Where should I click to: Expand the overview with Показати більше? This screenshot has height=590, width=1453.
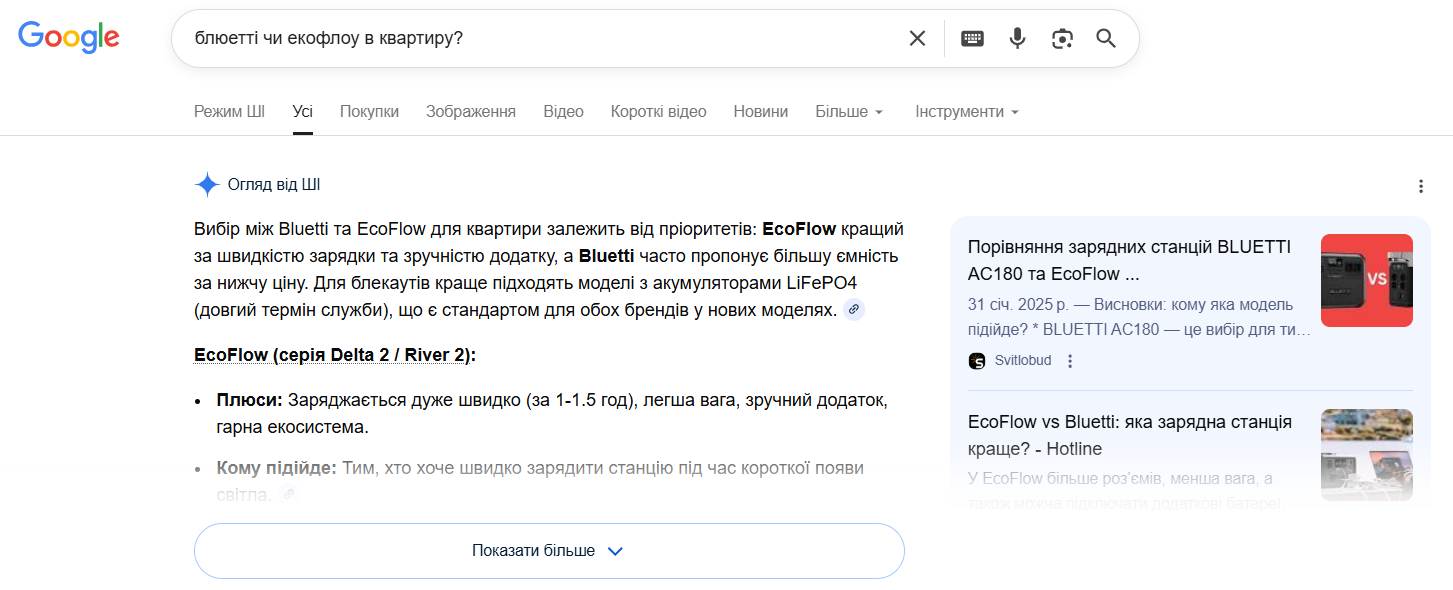tap(549, 550)
